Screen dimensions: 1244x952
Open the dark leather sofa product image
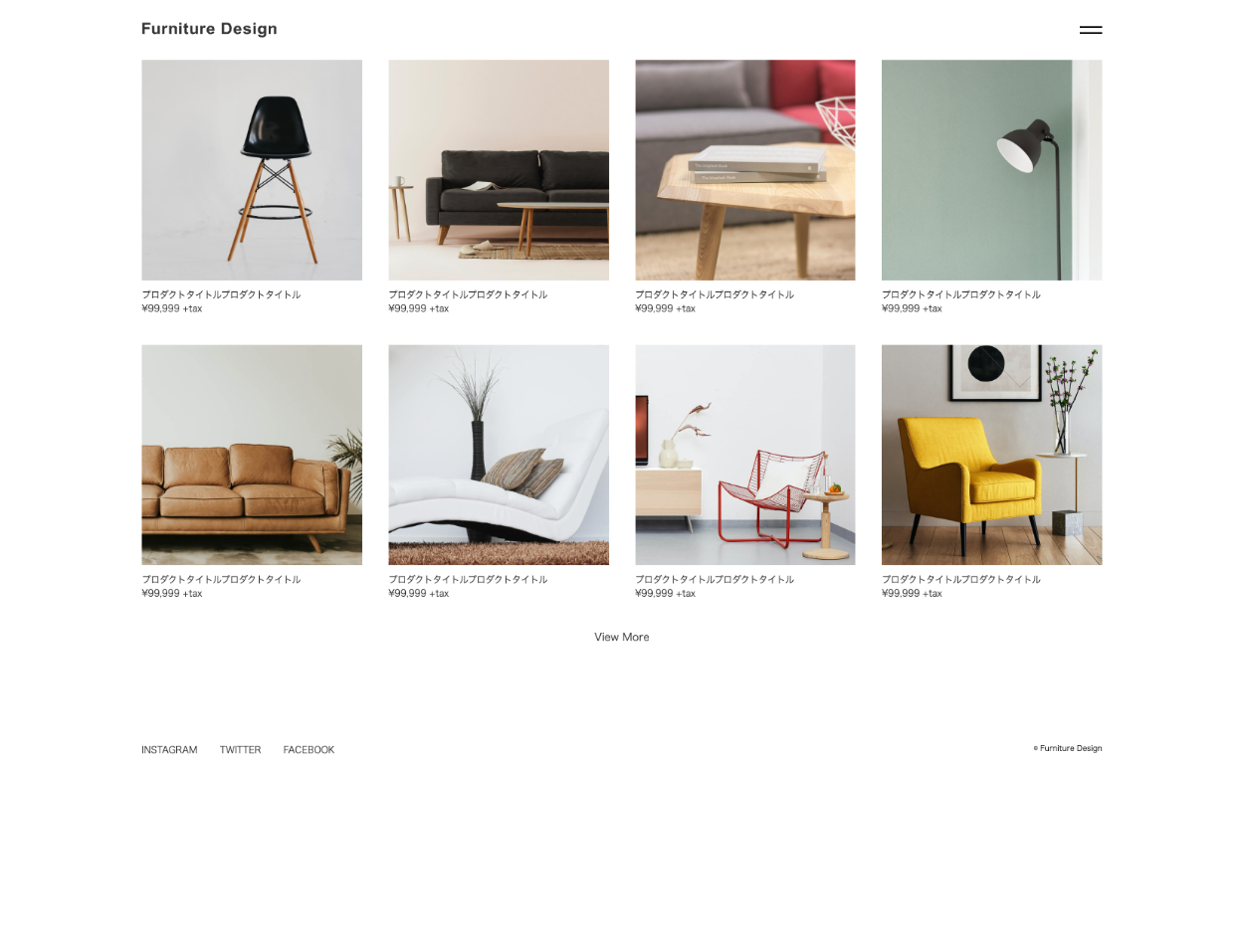click(x=499, y=170)
